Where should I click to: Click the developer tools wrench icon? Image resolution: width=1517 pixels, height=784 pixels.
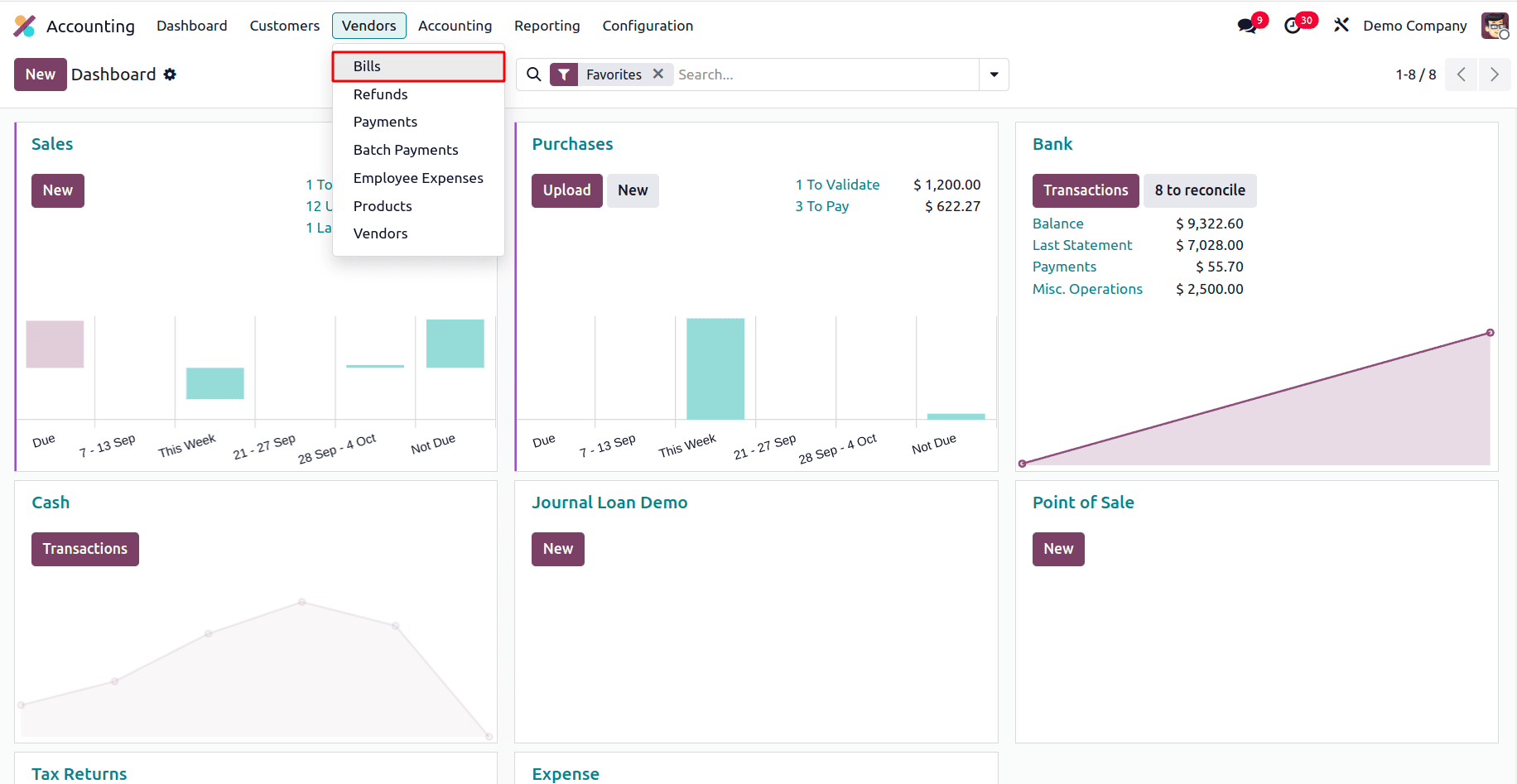[1341, 24]
